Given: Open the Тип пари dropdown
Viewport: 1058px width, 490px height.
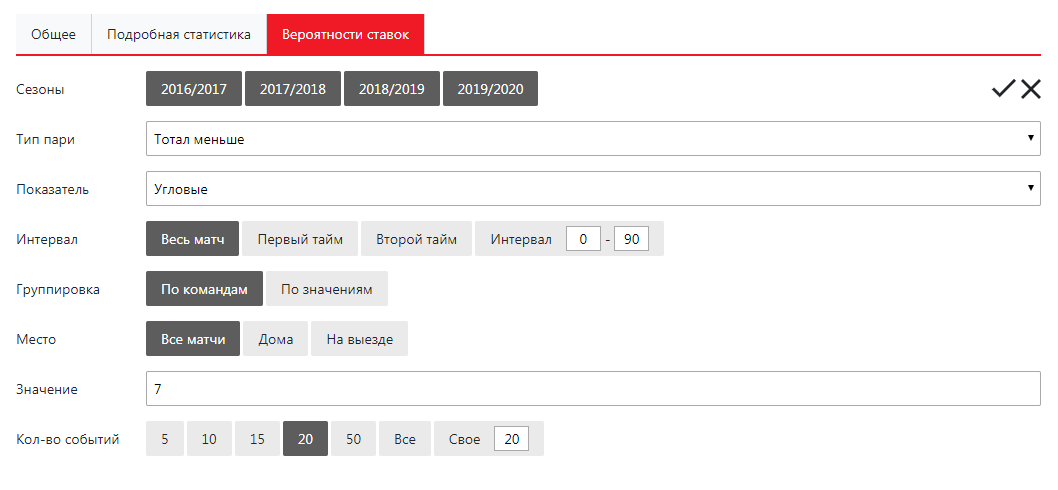Looking at the screenshot, I should tap(593, 139).
